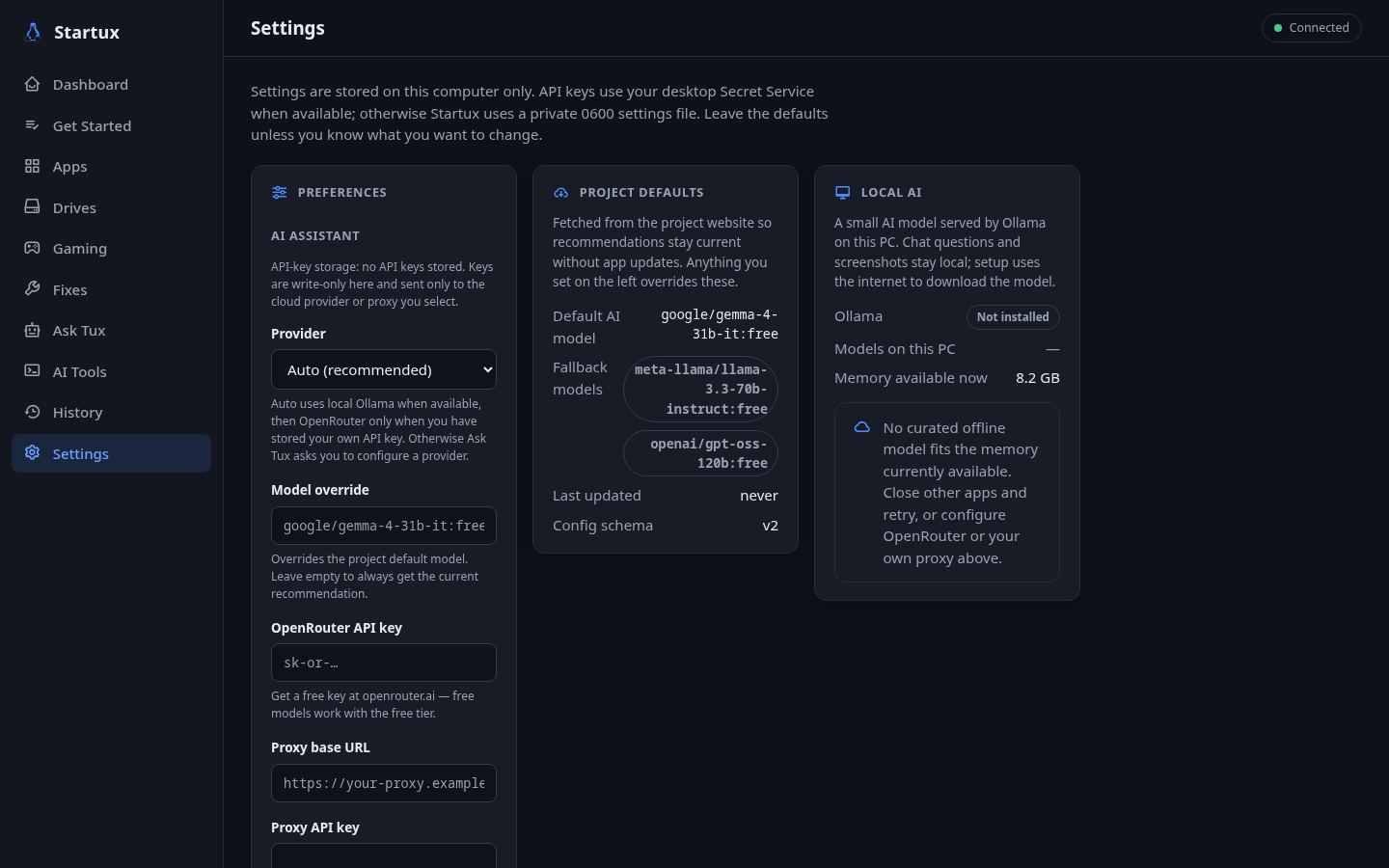
Task: Click the Ollama Not installed badge
Action: click(1013, 316)
